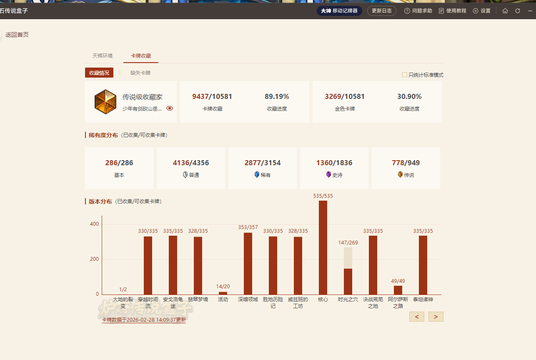Enable the standard-mode-only checkbox

point(404,75)
